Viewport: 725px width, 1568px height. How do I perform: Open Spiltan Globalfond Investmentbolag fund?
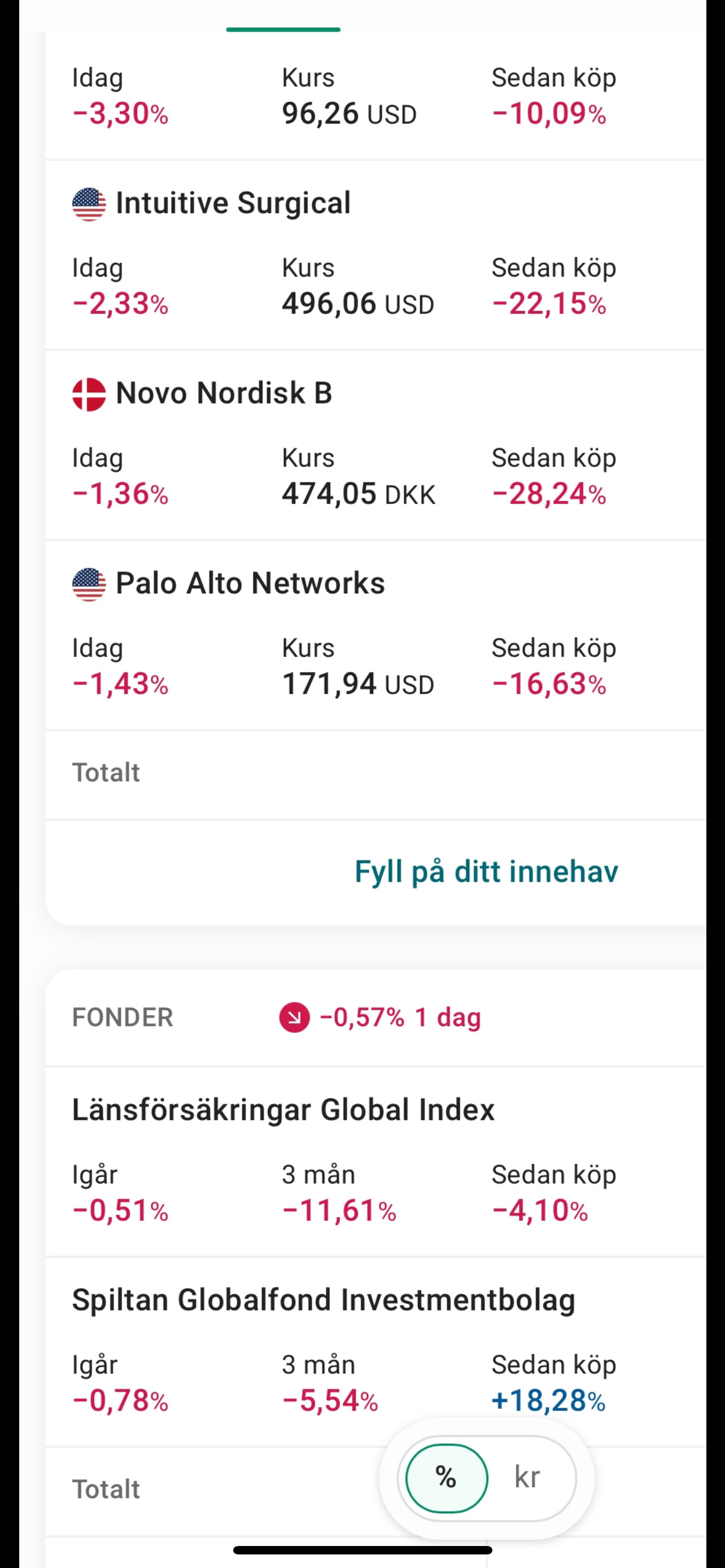coord(323,1299)
